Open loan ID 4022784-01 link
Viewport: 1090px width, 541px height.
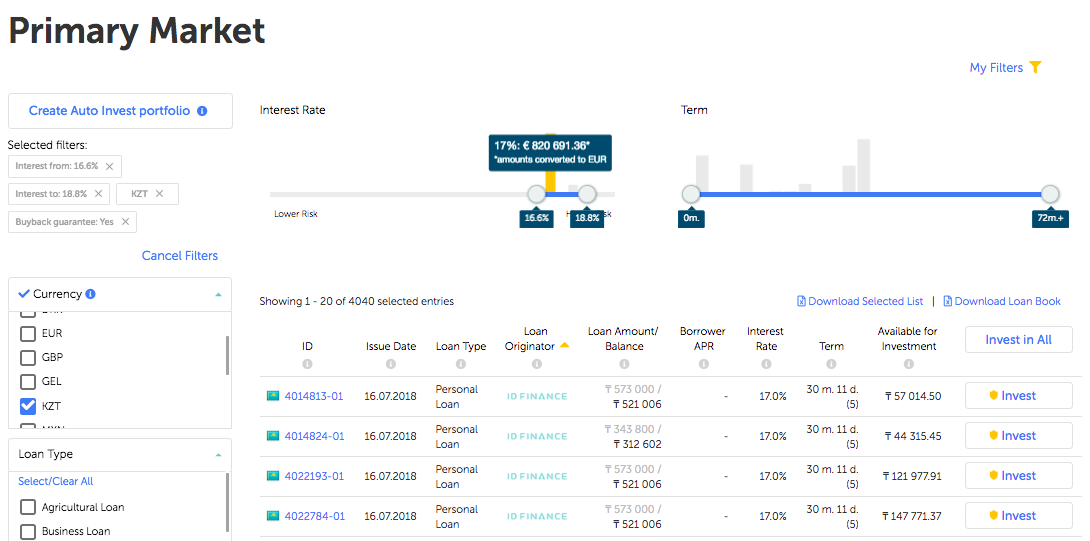coord(314,516)
